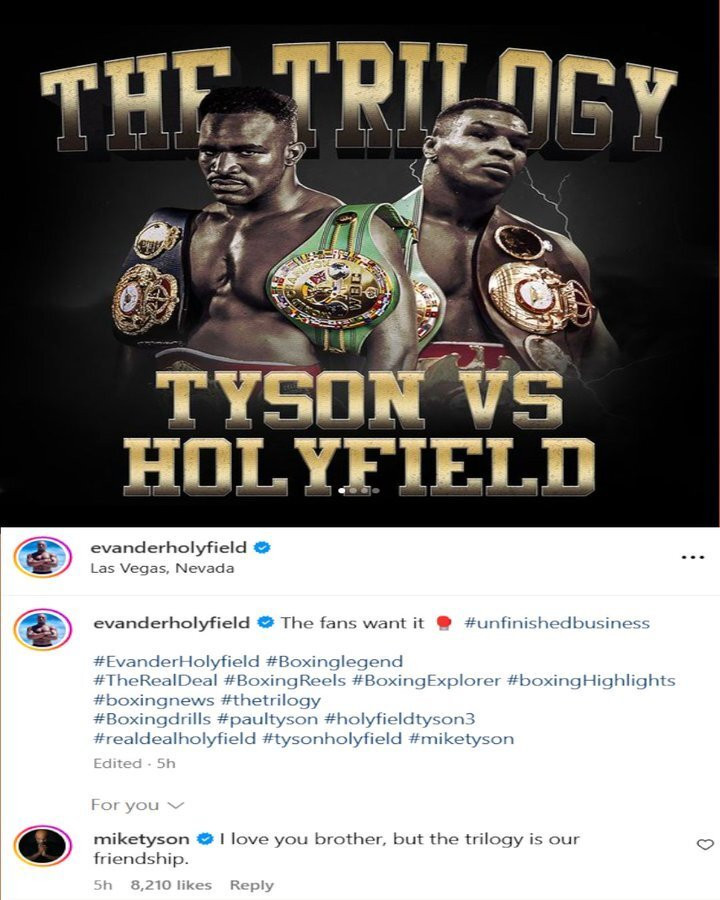The image size is (720, 900).
Task: Click the boxing glove emoji in caption
Action: click(443, 623)
